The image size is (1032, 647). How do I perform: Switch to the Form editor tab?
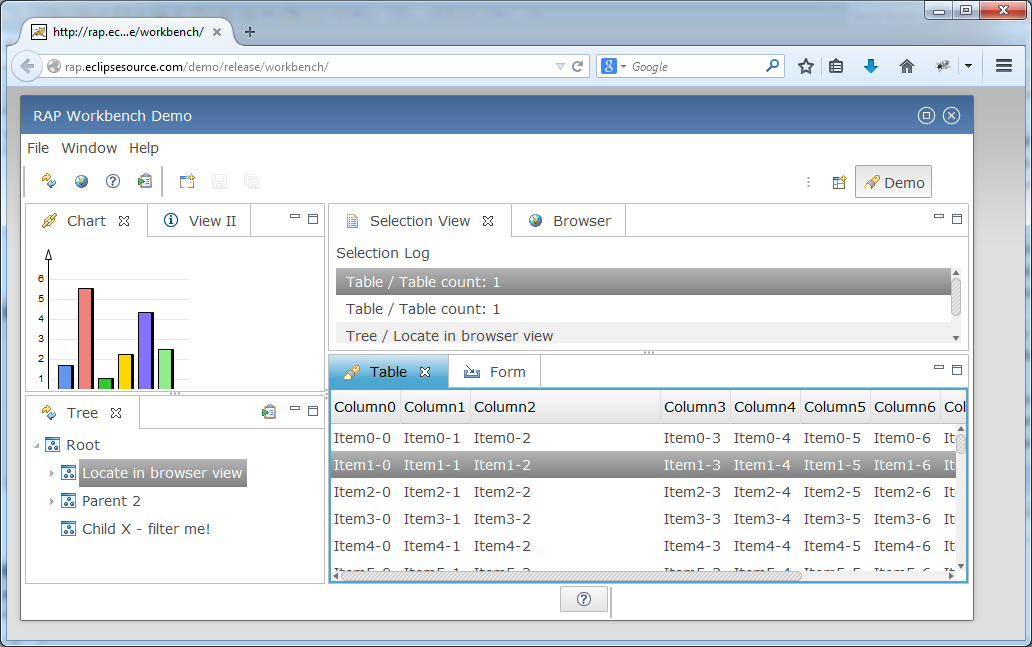(495, 372)
